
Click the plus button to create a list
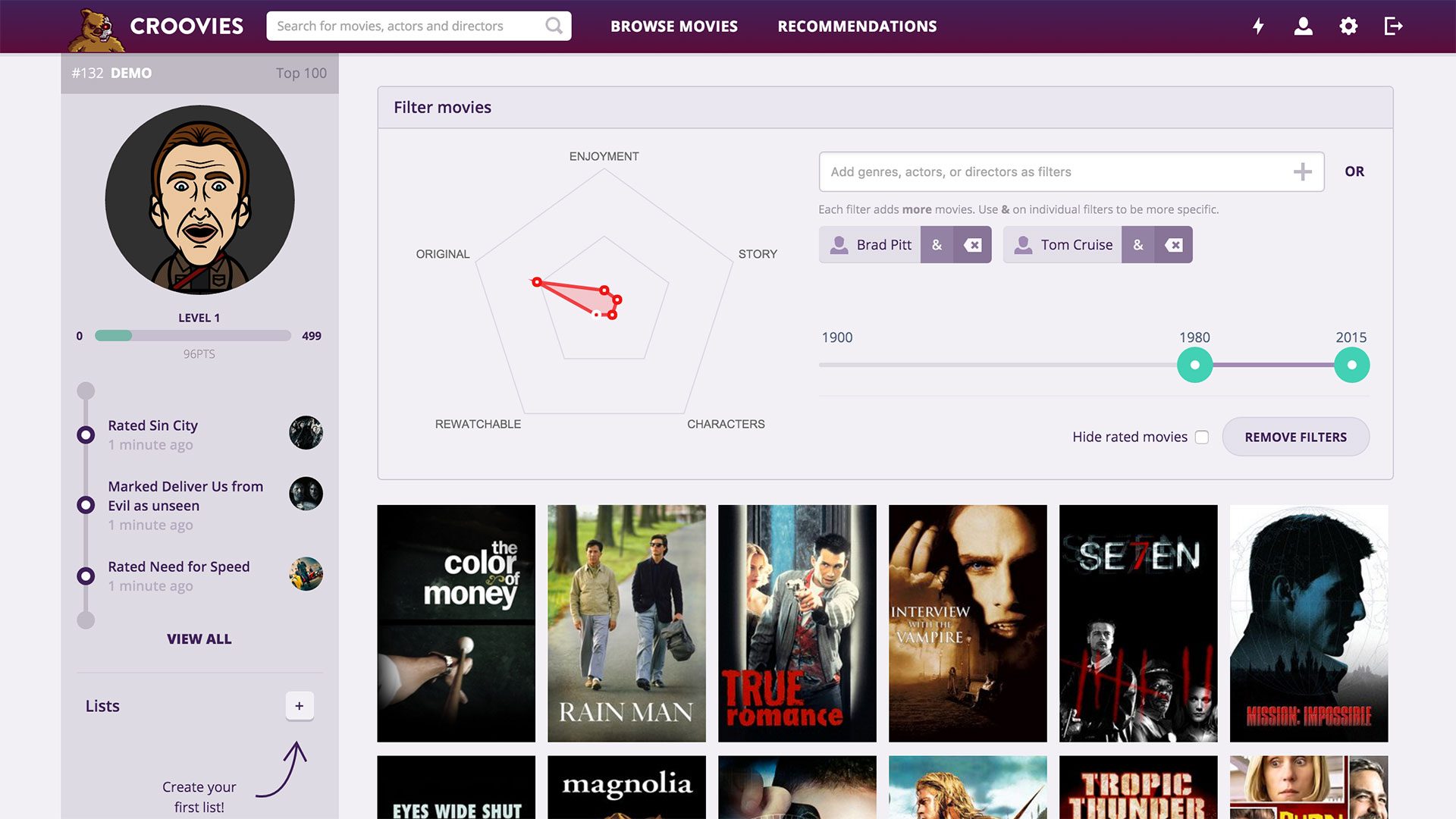[300, 706]
